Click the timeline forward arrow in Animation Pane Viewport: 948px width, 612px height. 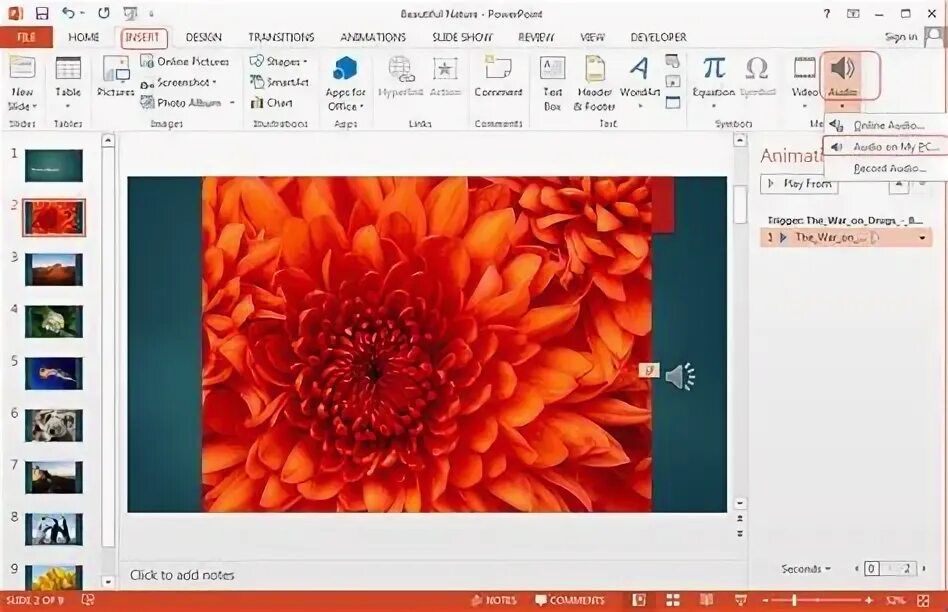(x=924, y=568)
